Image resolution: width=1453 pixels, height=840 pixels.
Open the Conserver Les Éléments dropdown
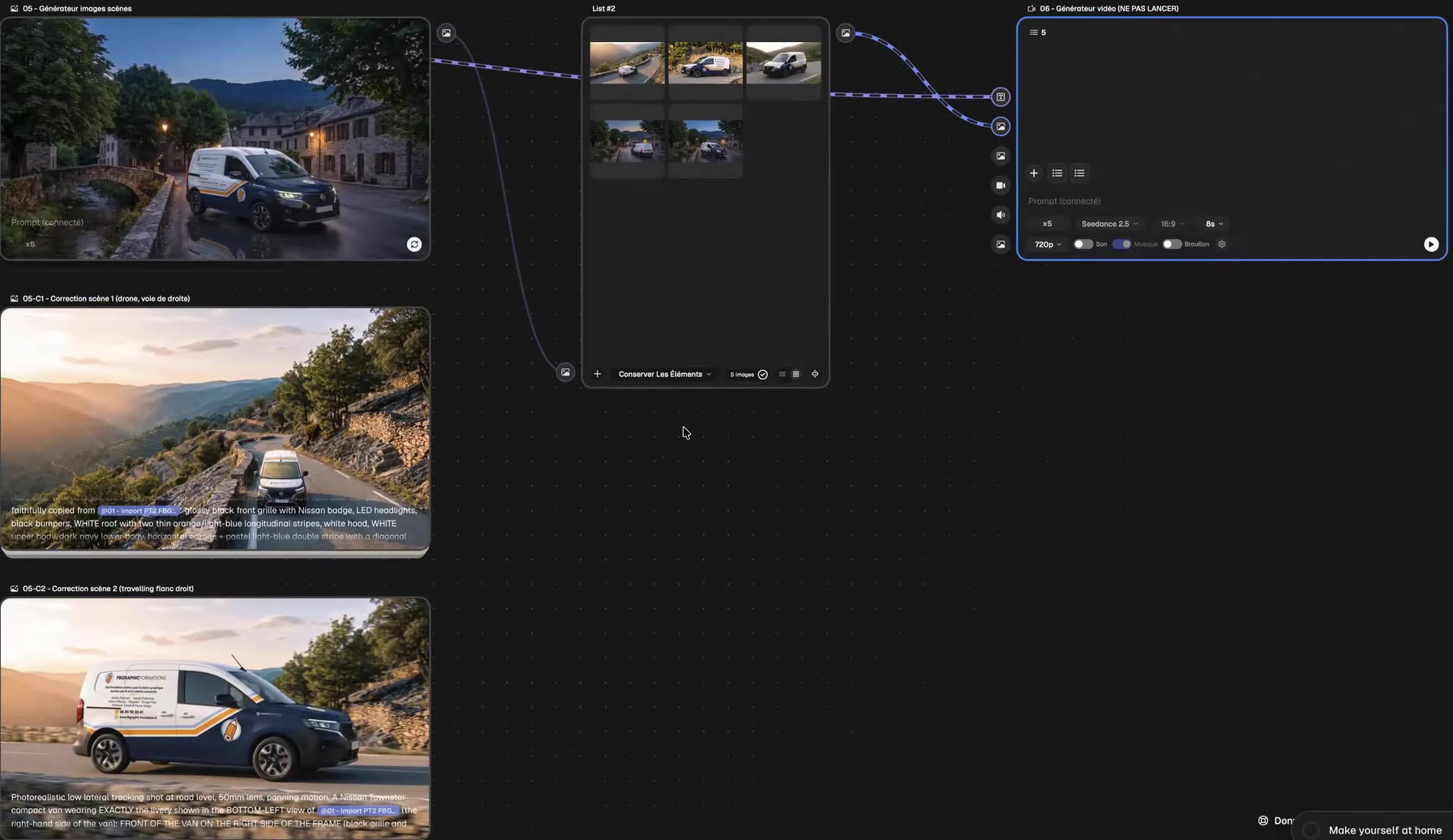tap(664, 374)
